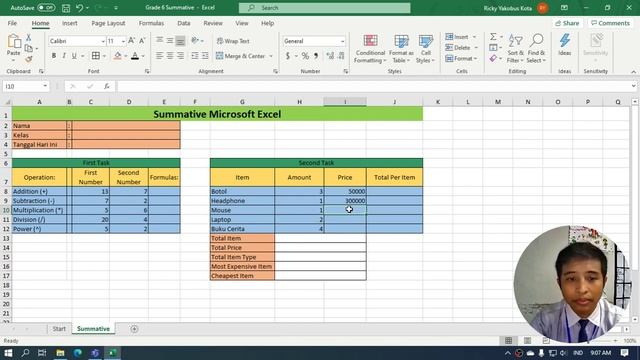Click Merge & Center button
The height and width of the screenshot is (360, 640).
pos(240,56)
